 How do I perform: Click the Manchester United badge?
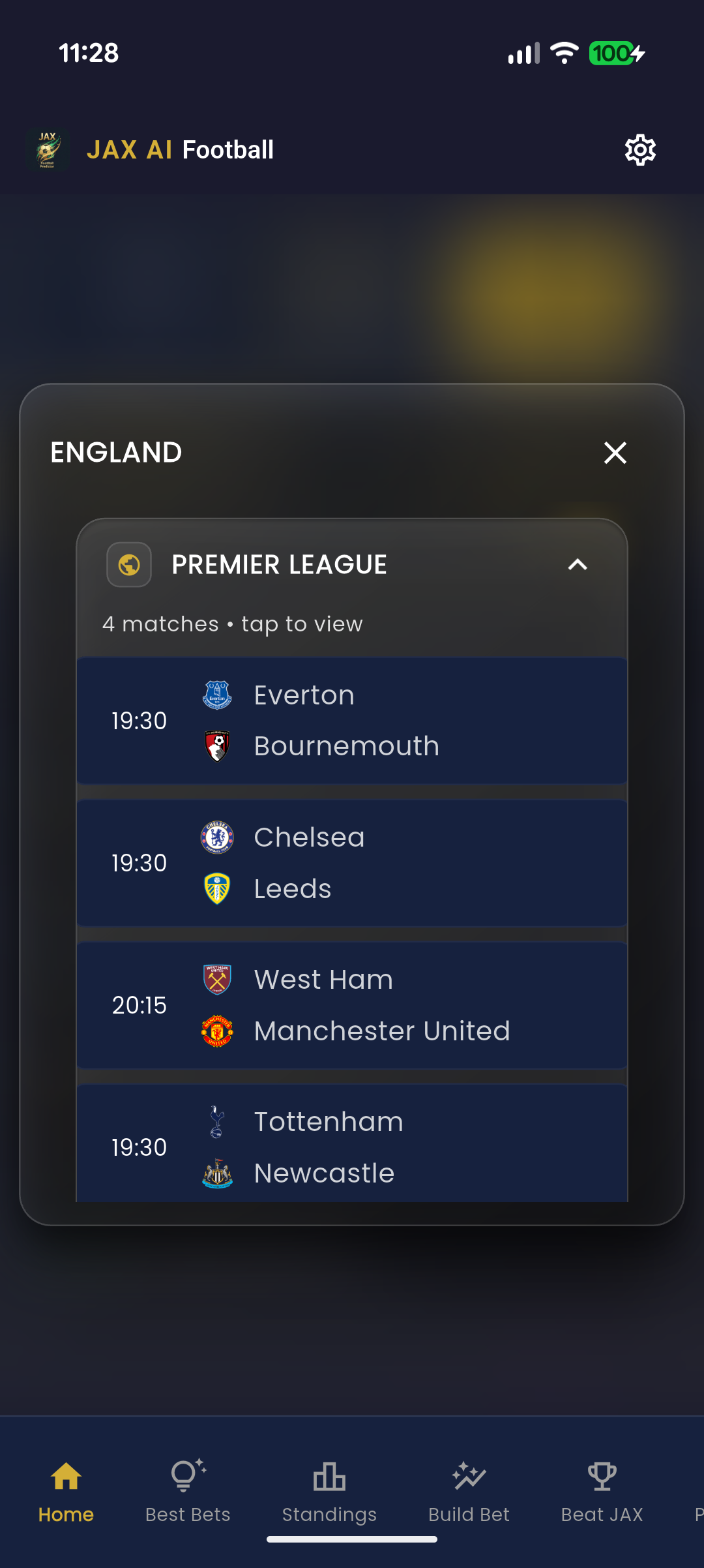218,1031
